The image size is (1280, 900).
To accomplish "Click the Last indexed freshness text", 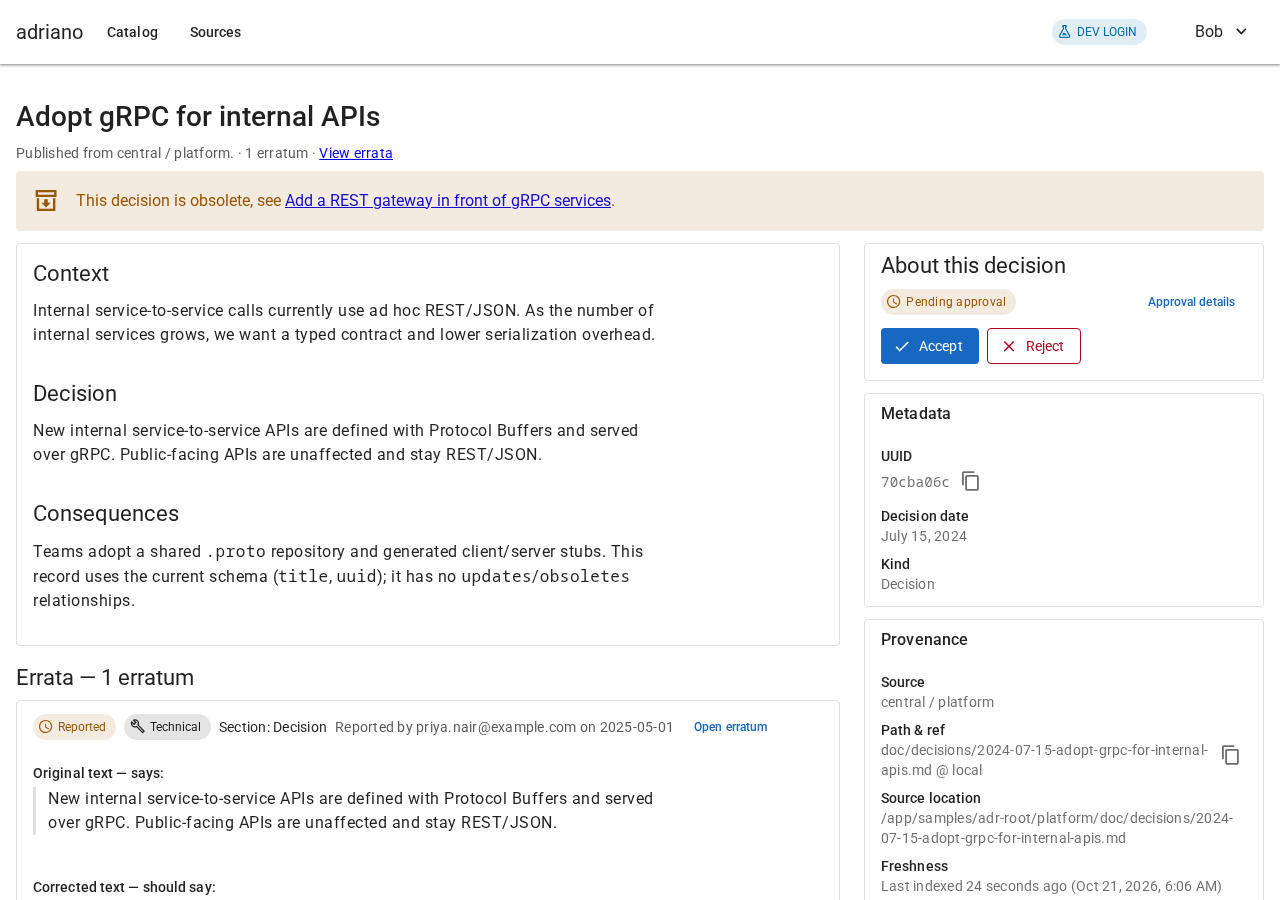I will tap(1051, 886).
